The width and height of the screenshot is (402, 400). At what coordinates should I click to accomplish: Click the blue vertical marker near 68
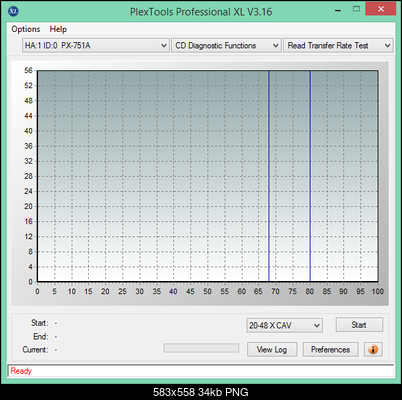coord(269,176)
